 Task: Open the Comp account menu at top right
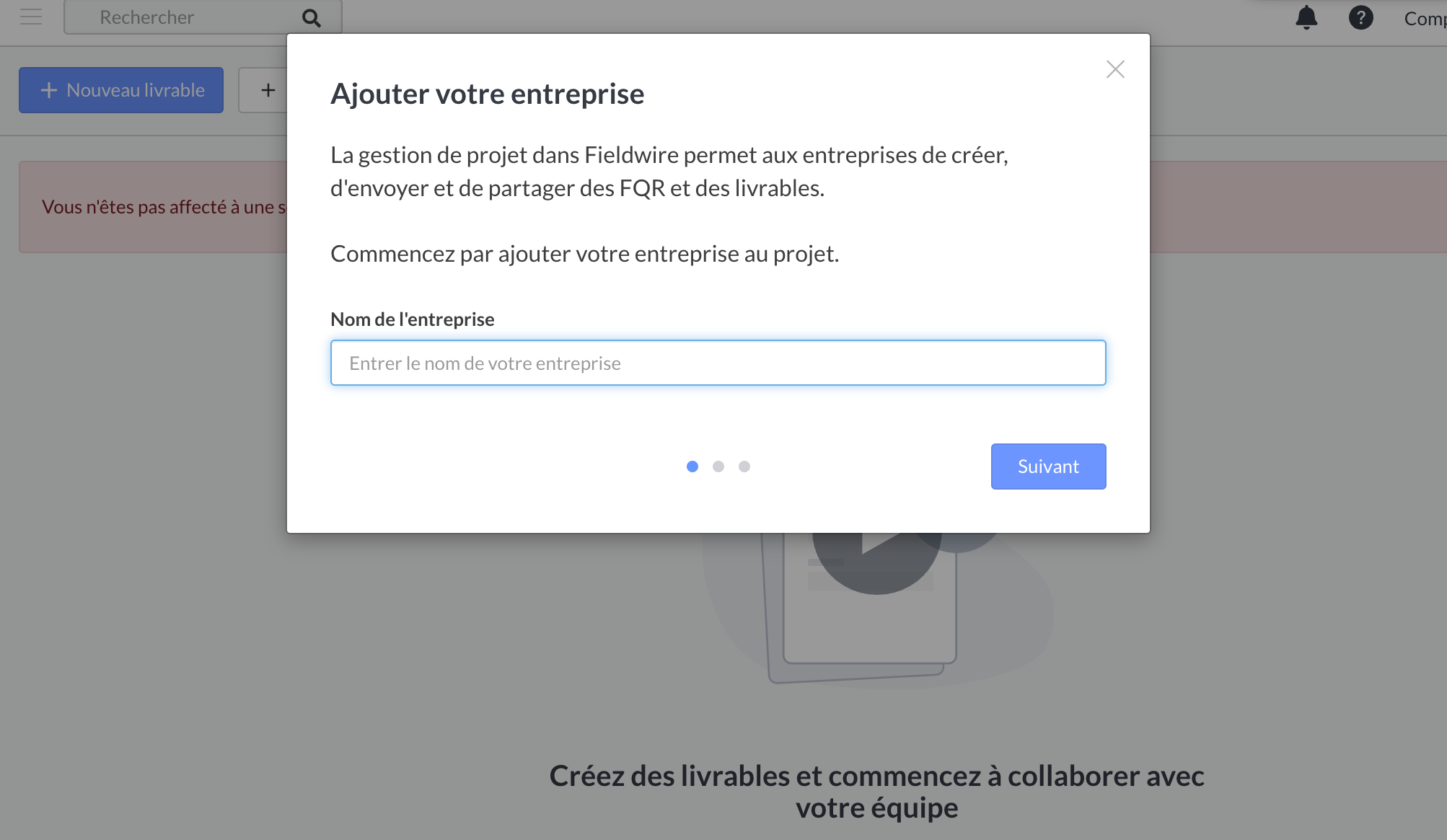tap(1425, 19)
